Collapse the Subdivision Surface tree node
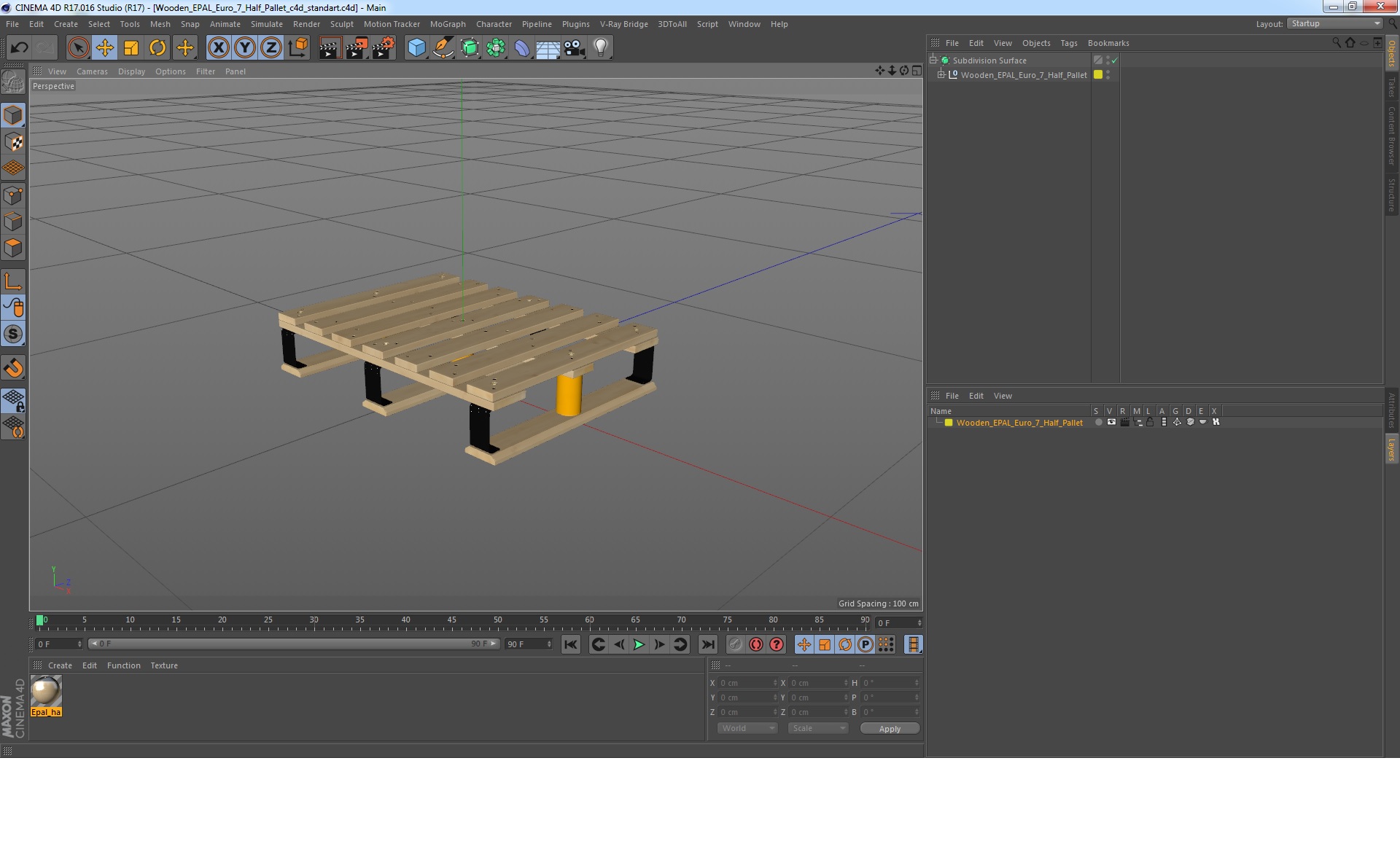 click(933, 60)
